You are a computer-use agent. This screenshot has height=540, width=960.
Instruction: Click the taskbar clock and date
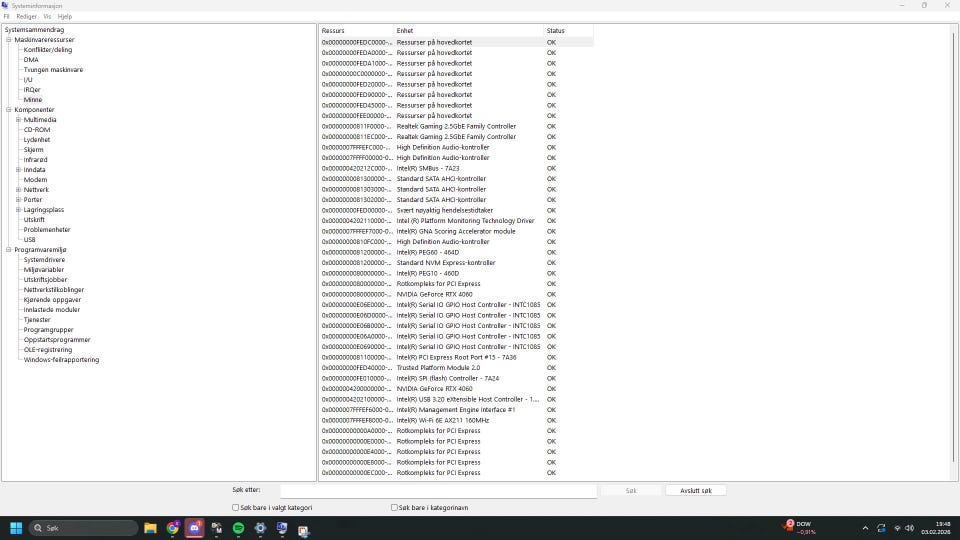tap(937, 528)
